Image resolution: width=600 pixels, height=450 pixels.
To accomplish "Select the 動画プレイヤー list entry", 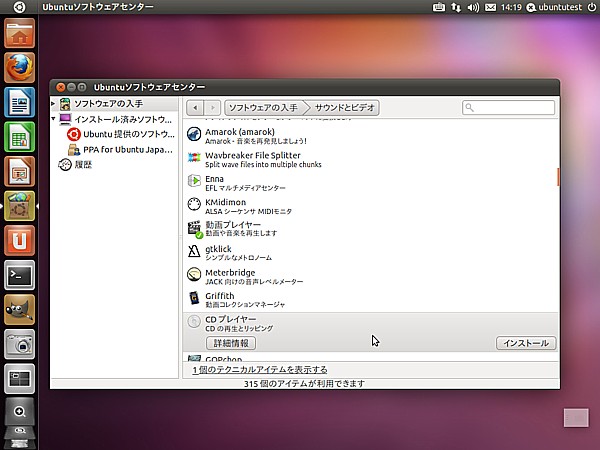I will pyautogui.click(x=369, y=228).
